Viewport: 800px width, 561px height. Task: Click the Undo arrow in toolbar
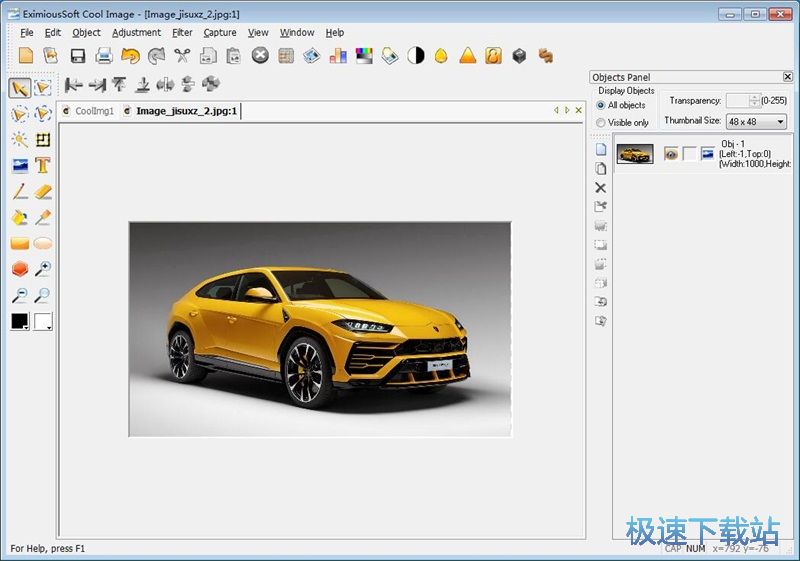(130, 56)
